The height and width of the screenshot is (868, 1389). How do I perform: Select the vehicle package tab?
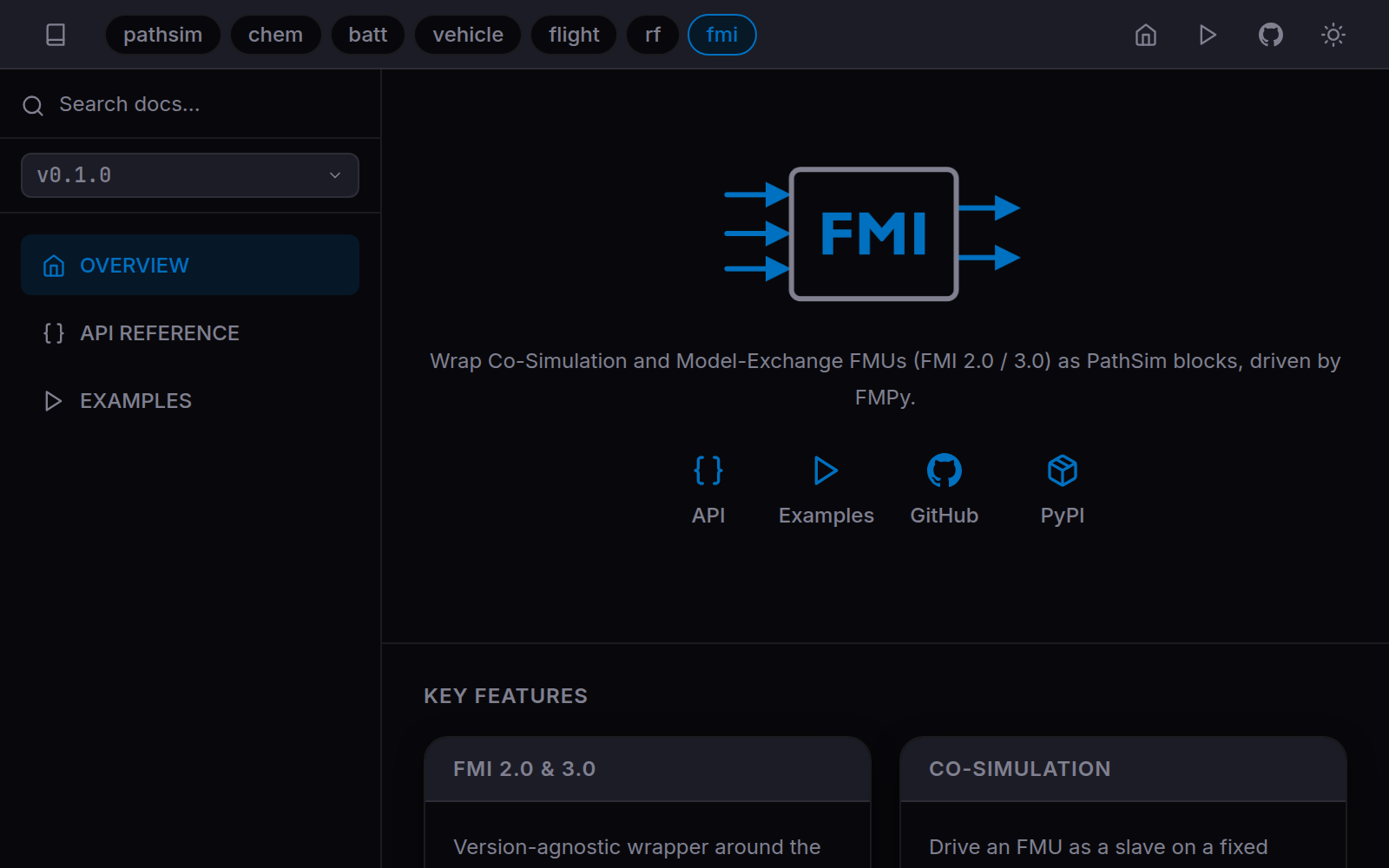pos(468,35)
